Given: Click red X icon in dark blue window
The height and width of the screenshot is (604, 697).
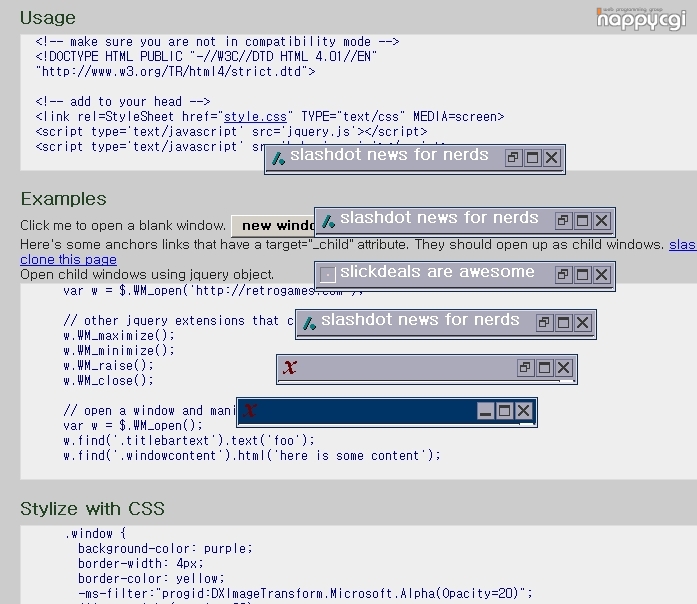Looking at the screenshot, I should pyautogui.click(x=250, y=410).
